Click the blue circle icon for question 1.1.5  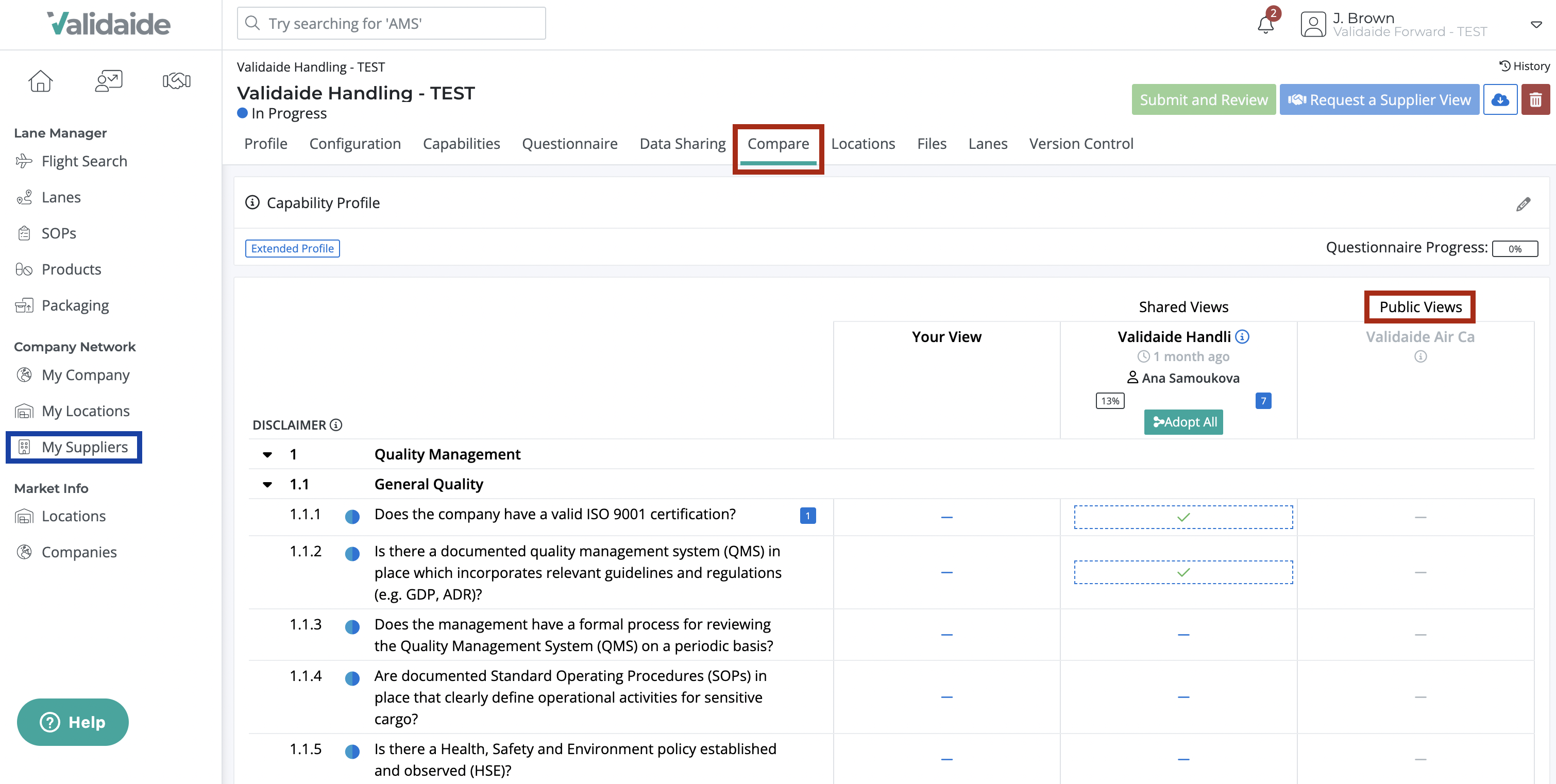pos(352,752)
